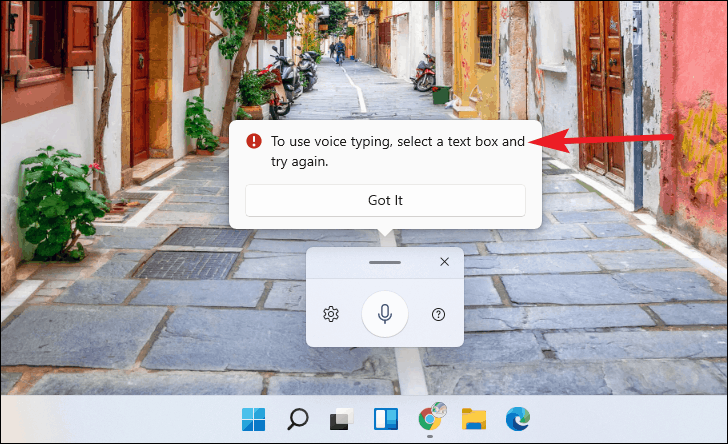
Task: Grab the voice typing panel drag handle
Action: point(385,262)
